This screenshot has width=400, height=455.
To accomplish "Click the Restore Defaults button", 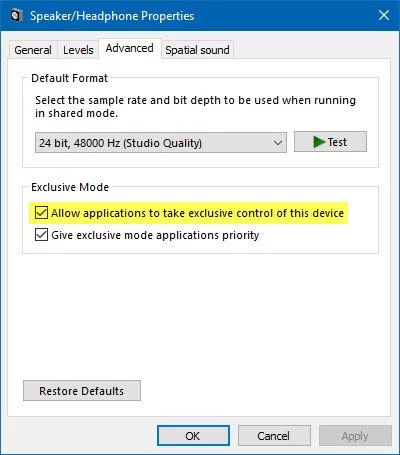I will point(82,391).
